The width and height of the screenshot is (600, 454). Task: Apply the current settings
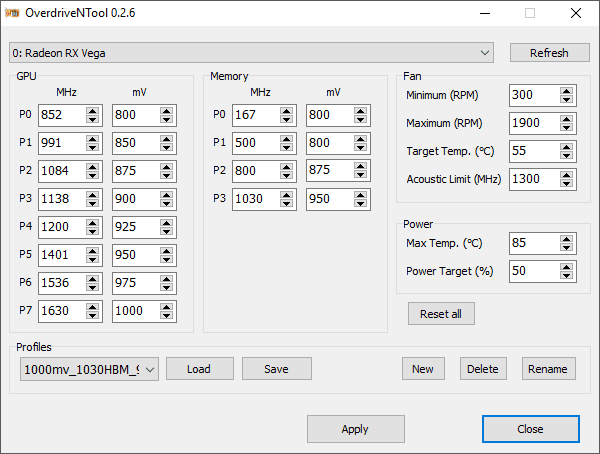pos(355,429)
